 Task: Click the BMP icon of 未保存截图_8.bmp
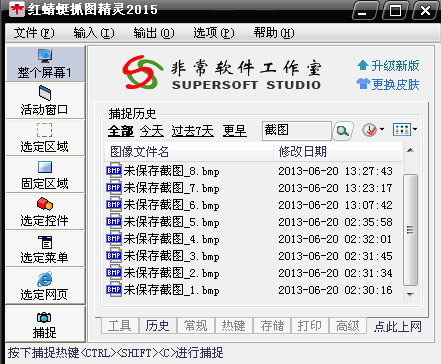tap(114, 170)
